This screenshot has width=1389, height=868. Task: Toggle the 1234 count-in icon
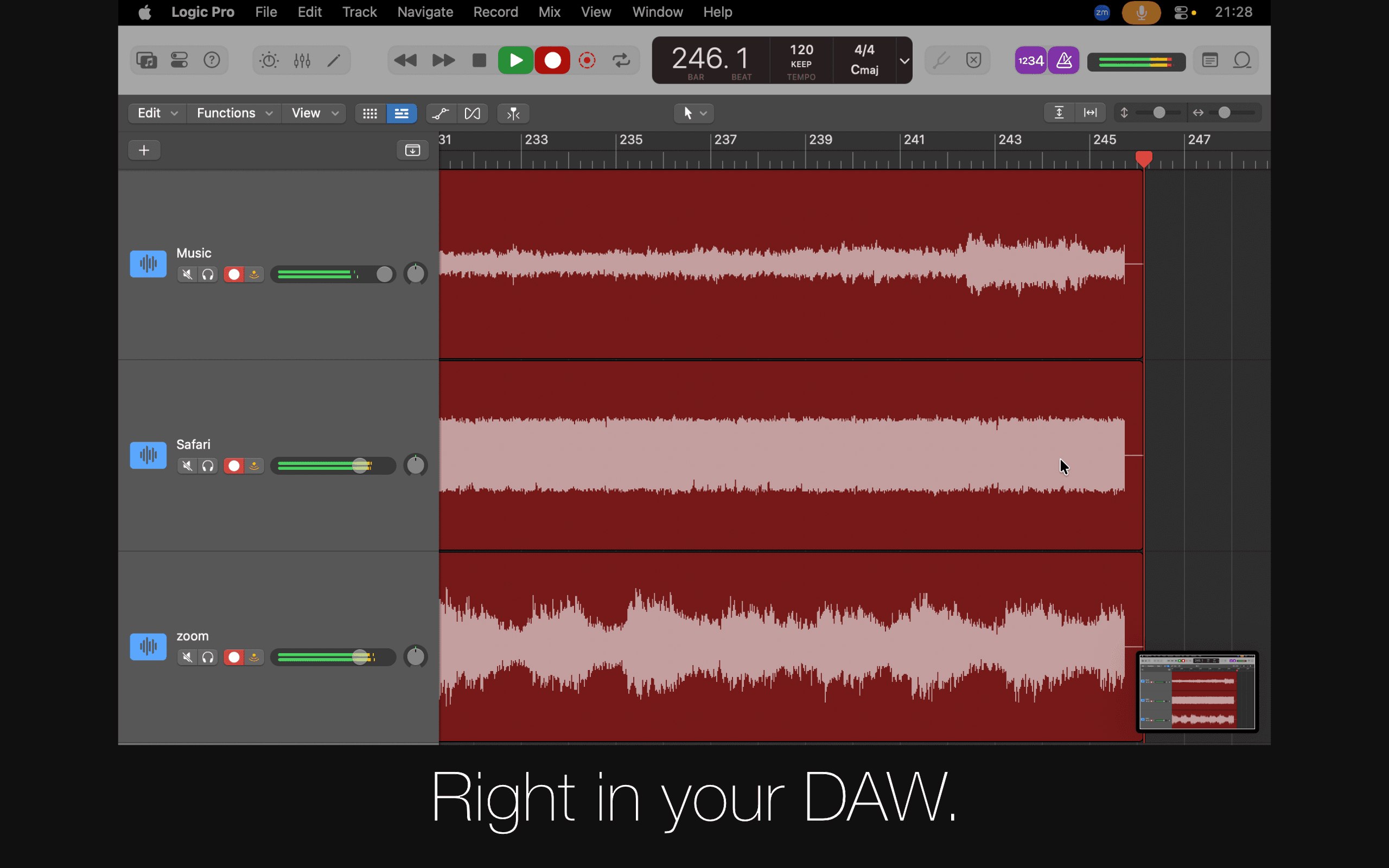[x=1031, y=60]
